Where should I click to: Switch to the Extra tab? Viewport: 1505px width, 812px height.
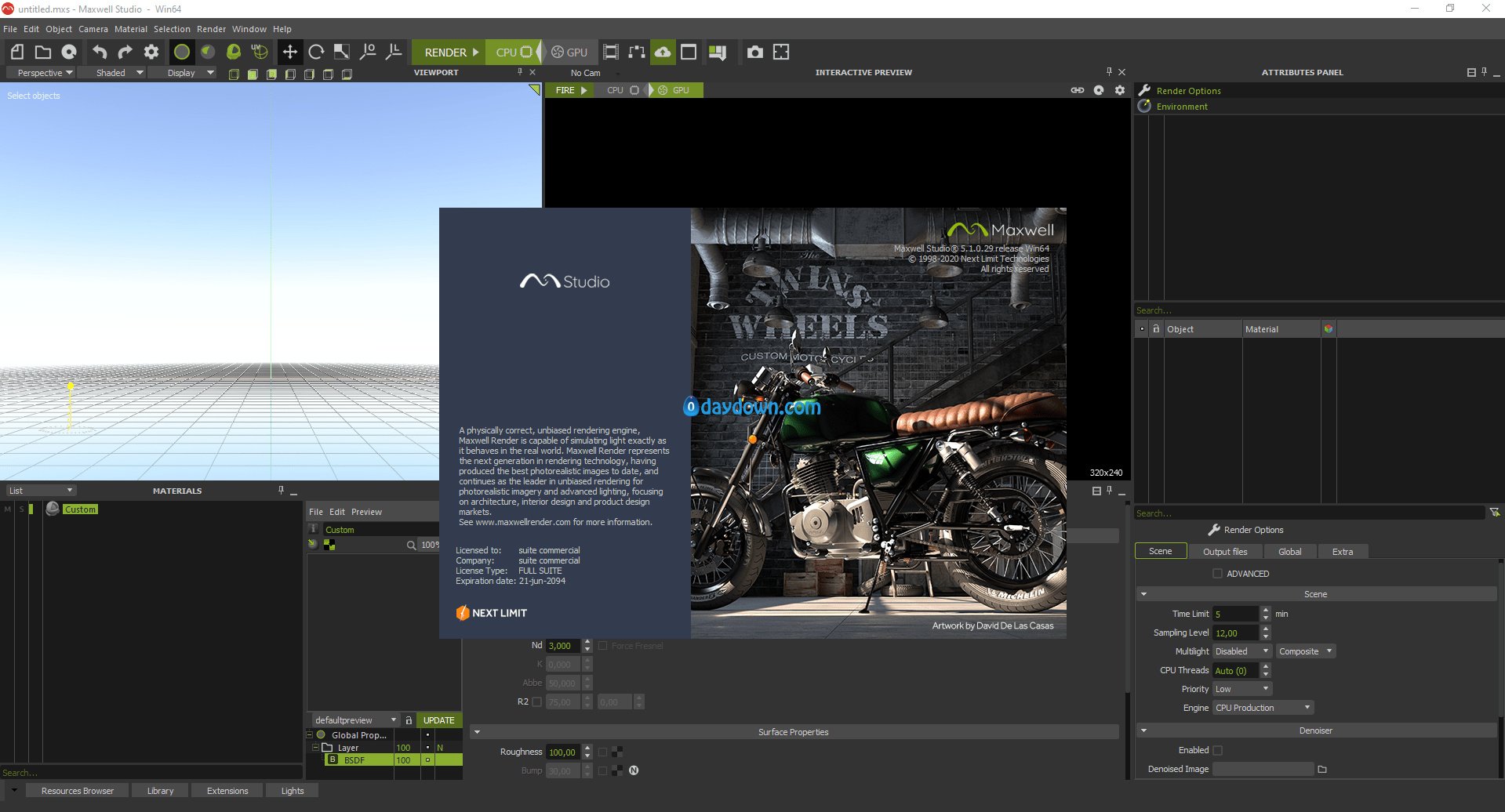click(x=1343, y=552)
